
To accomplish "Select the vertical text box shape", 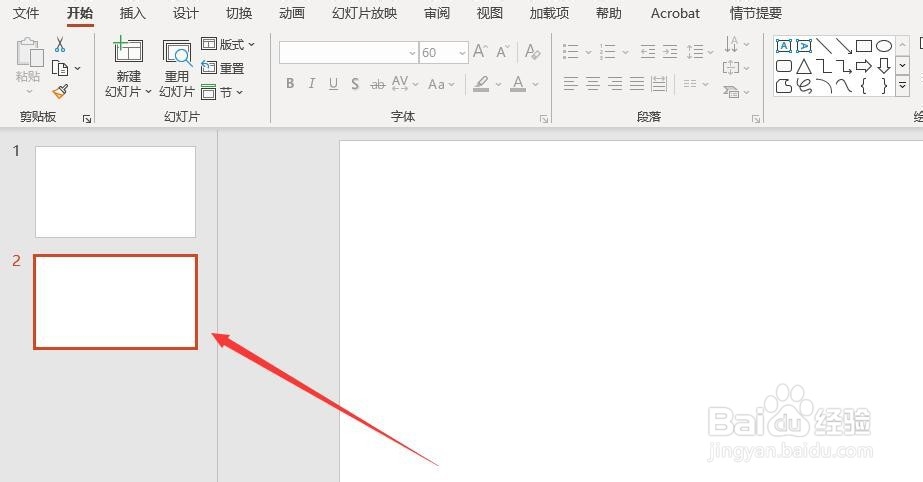I will tap(804, 46).
